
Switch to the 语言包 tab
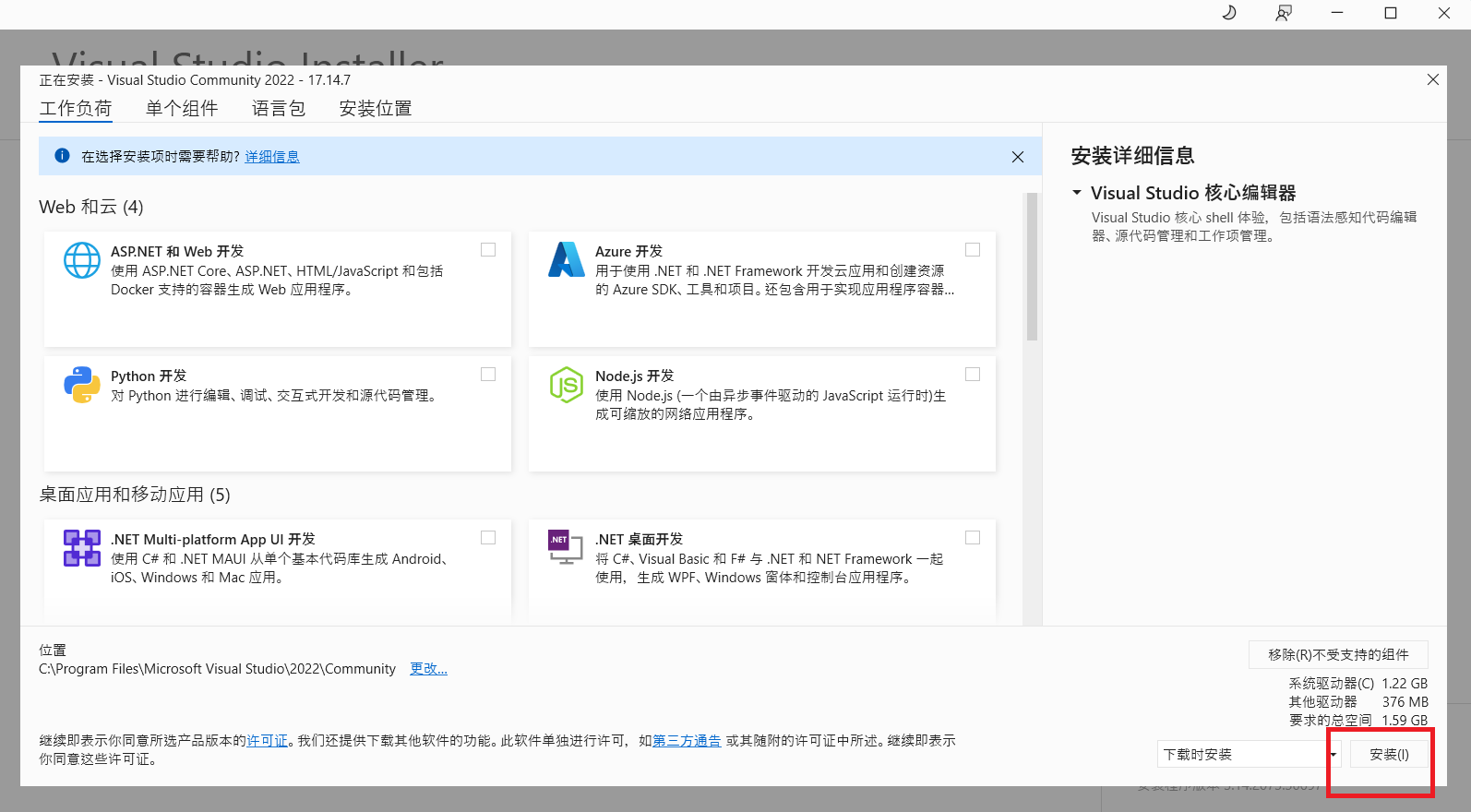(279, 109)
